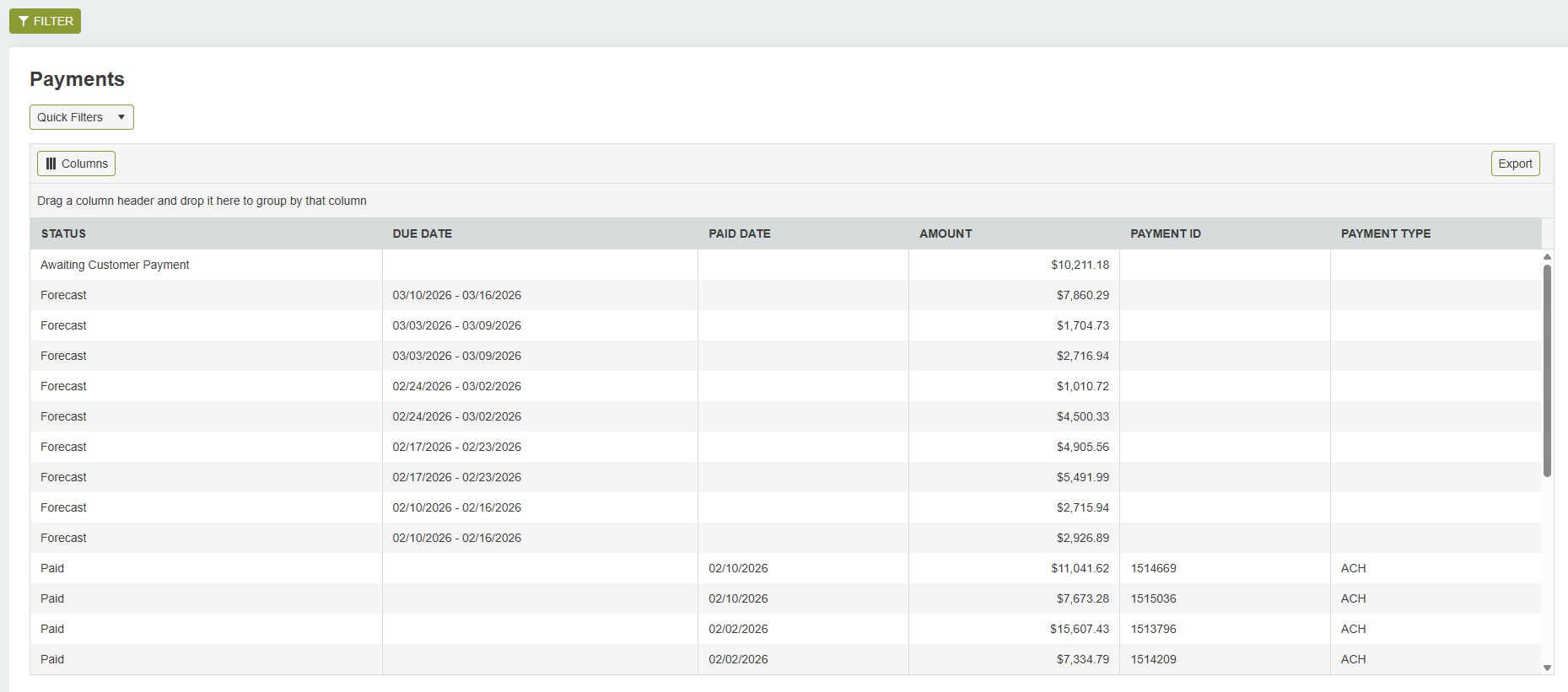1568x692 pixels.
Task: Click the vertical scrollbar thumb
Action: (1547, 371)
